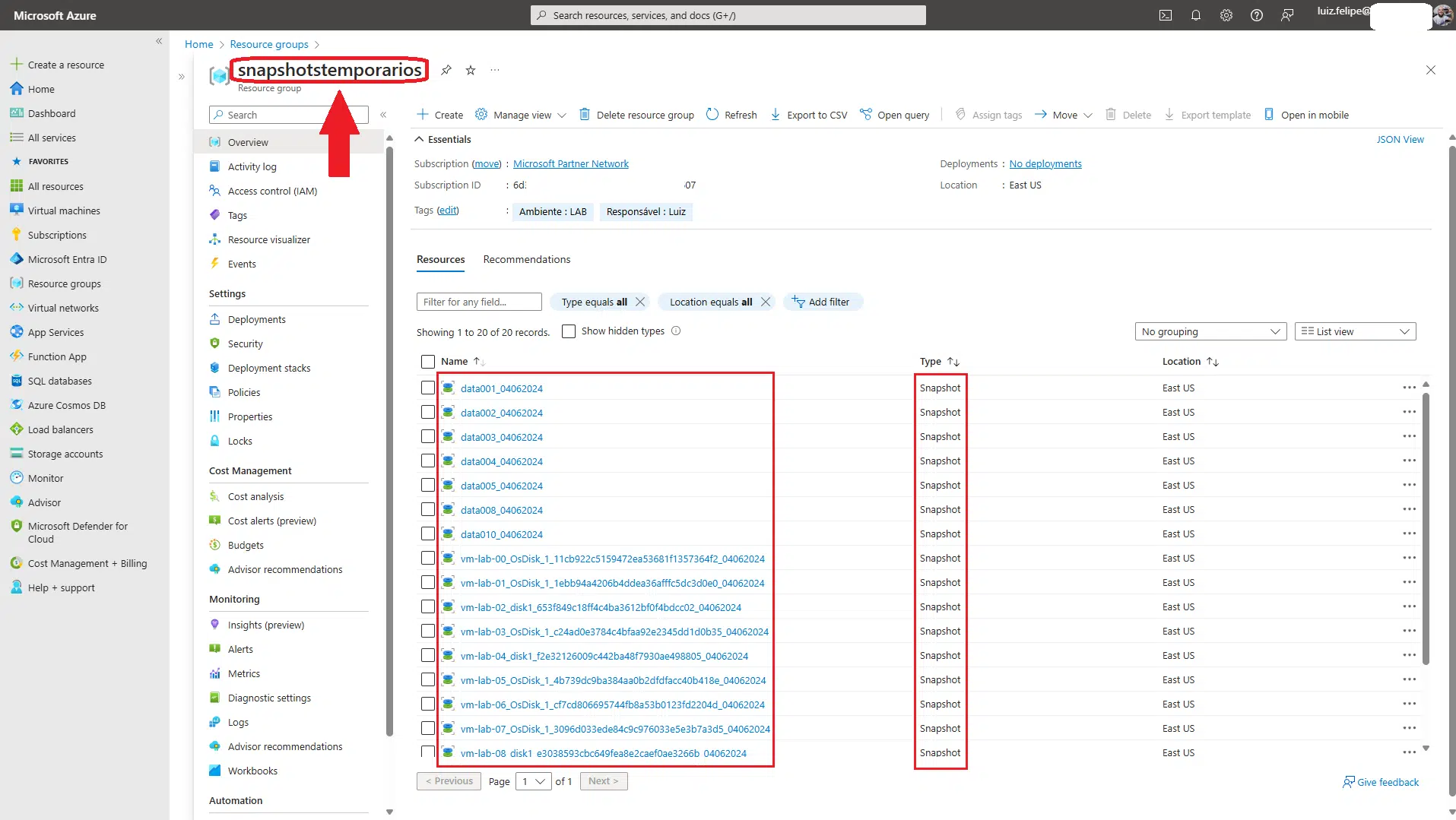Viewport: 1456px width, 820px height.
Task: Open the No grouping dropdown
Action: point(1210,332)
